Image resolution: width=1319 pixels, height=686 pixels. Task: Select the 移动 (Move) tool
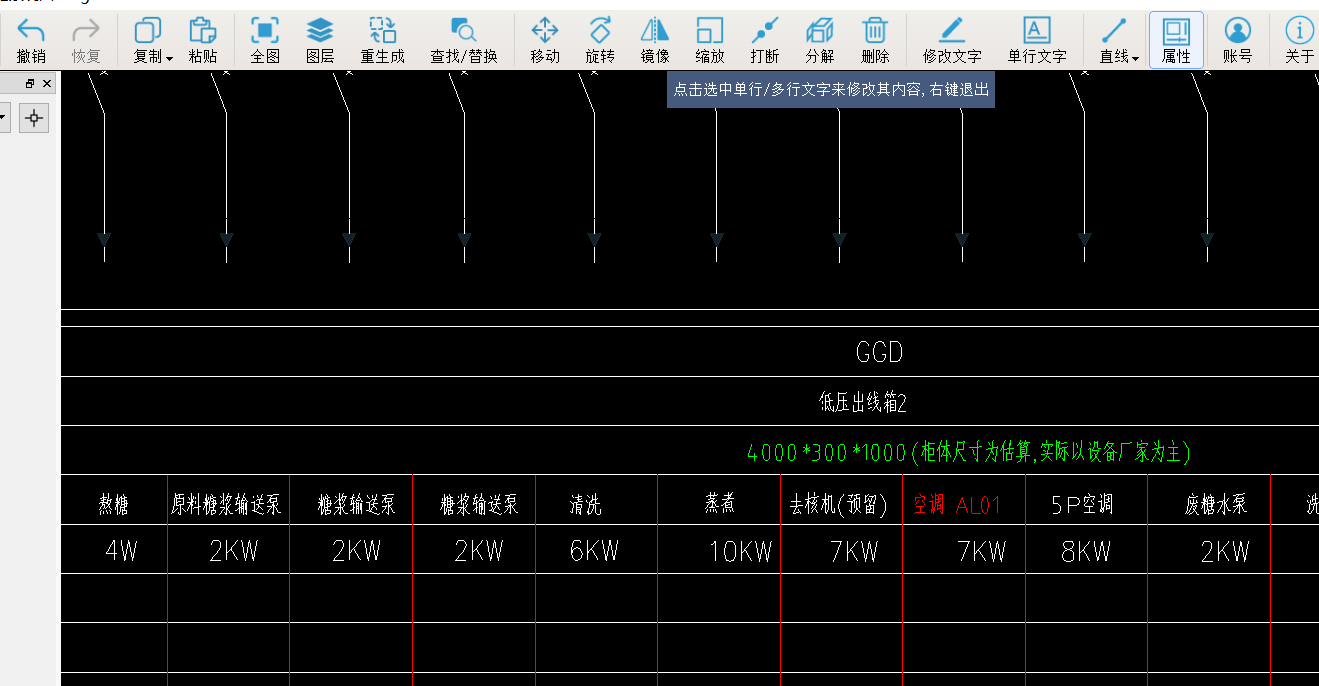point(544,41)
